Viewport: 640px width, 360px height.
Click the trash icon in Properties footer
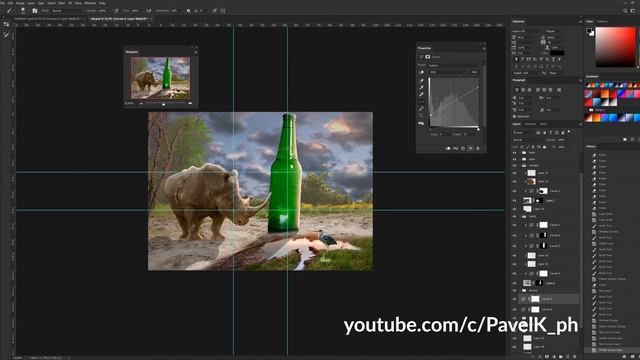478,148
